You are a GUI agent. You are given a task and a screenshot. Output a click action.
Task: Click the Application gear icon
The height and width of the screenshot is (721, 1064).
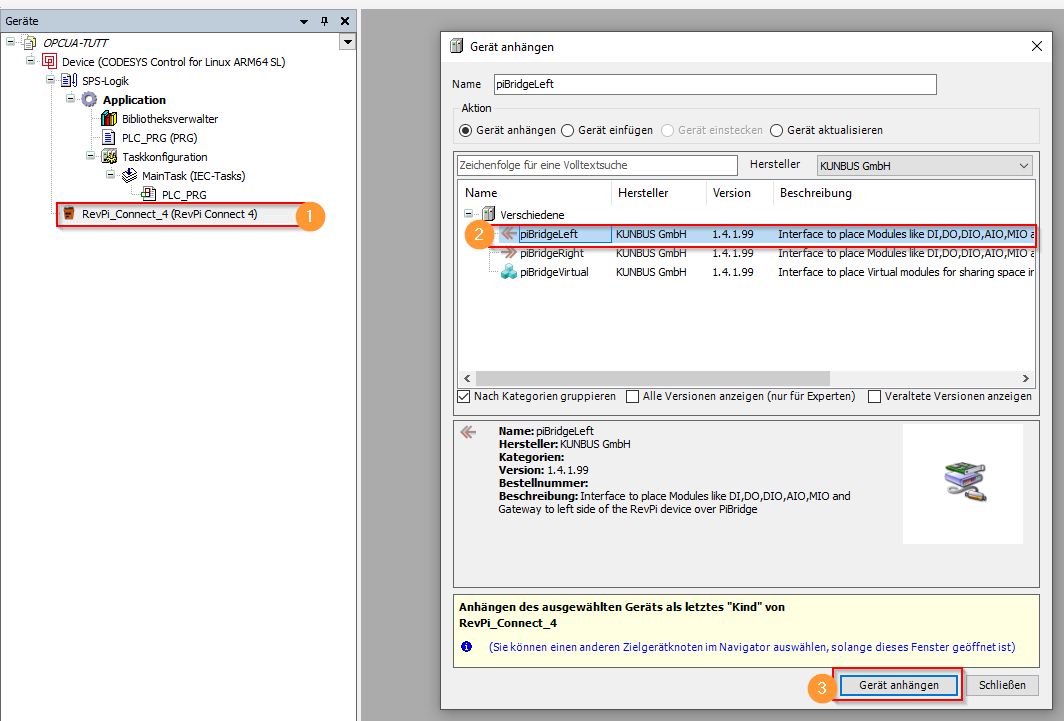tap(87, 99)
